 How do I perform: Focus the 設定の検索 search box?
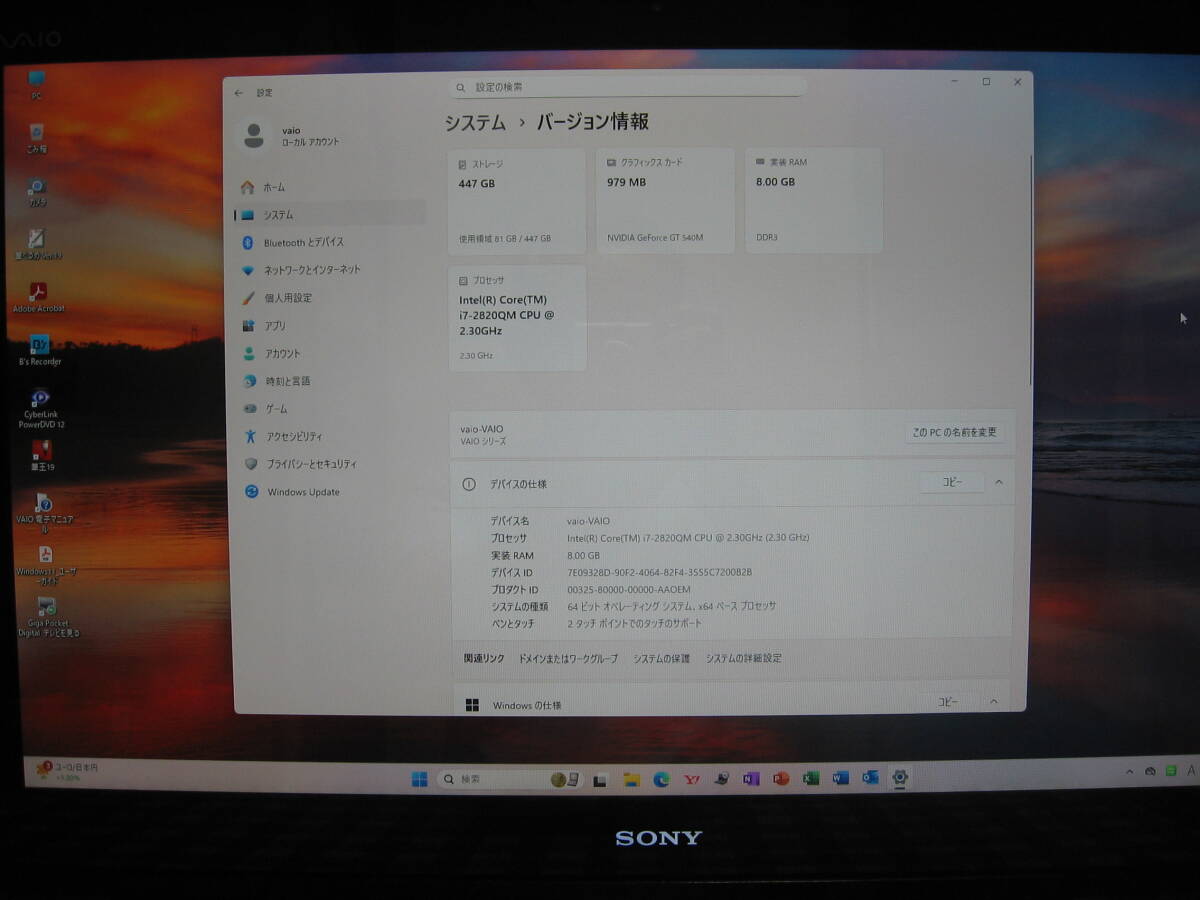pos(627,87)
